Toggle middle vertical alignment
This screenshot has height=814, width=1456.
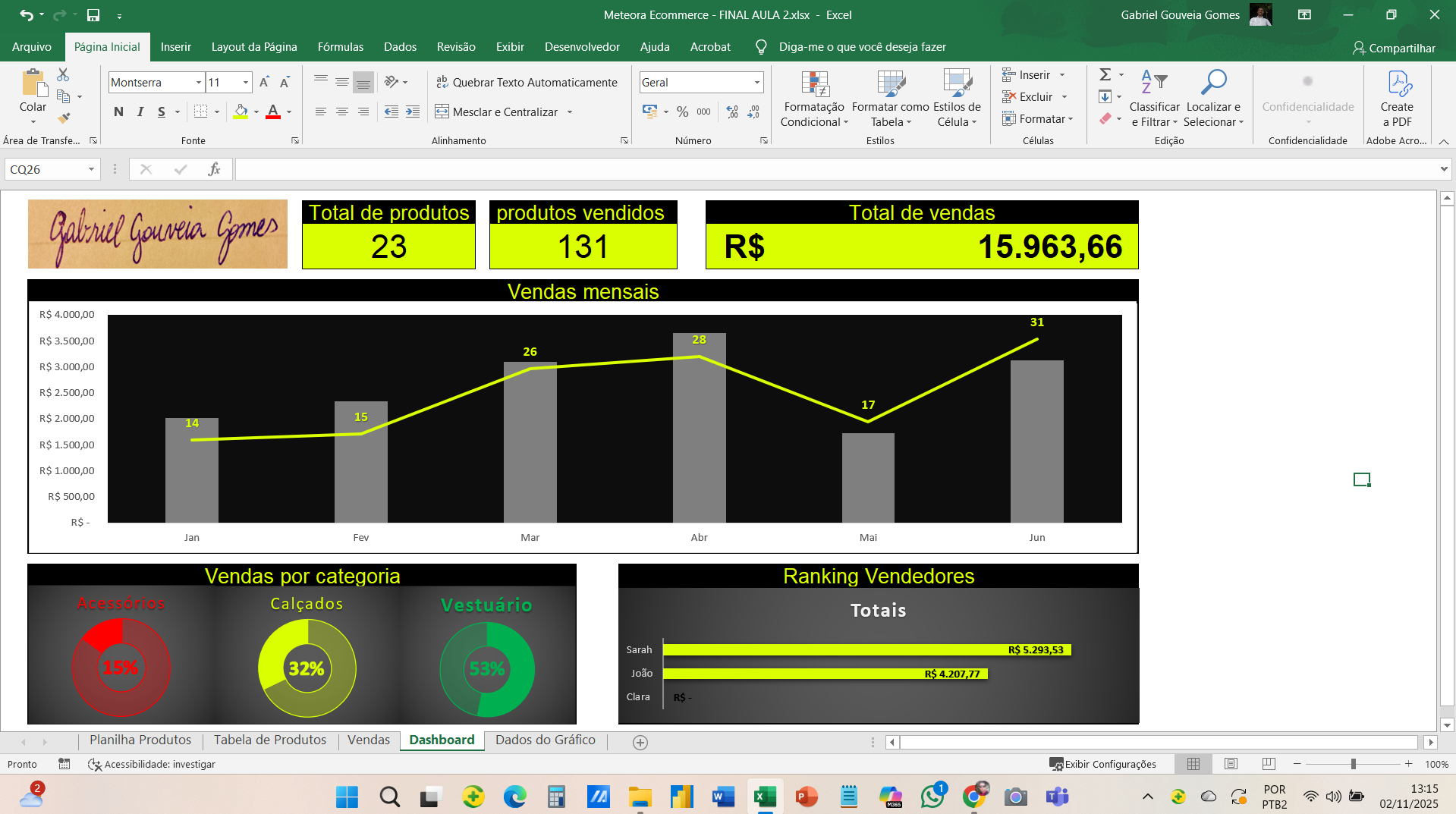pos(342,82)
